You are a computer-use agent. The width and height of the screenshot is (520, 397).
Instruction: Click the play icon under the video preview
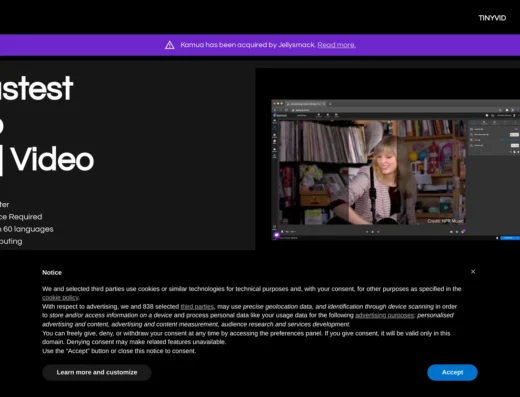point(373,232)
